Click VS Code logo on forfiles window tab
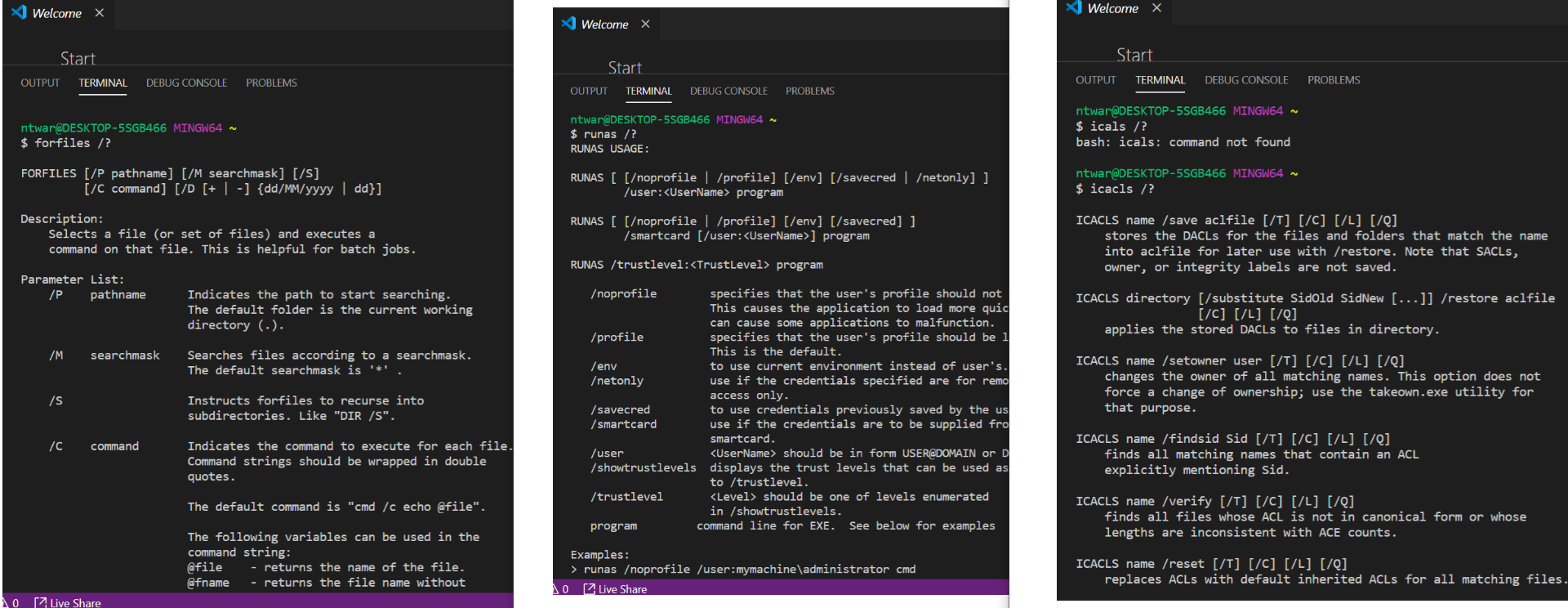Image resolution: width=1568 pixels, height=608 pixels. point(19,13)
